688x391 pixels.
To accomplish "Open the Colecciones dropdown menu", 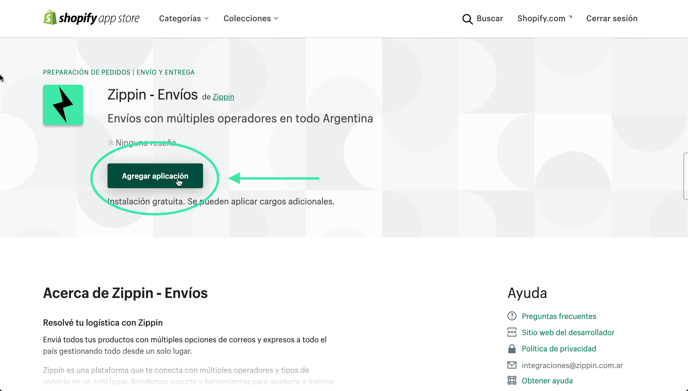I will coord(251,18).
